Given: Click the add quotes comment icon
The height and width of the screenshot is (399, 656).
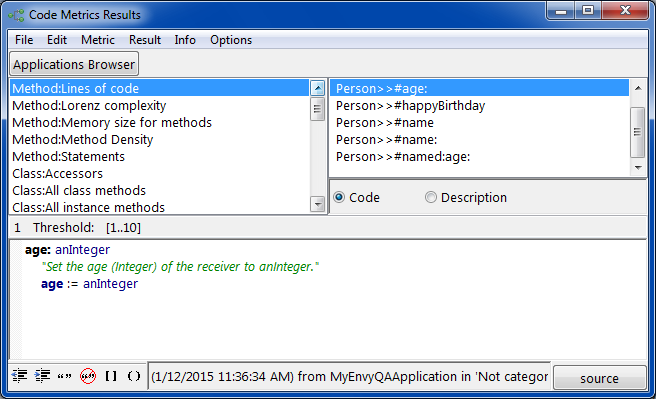Looking at the screenshot, I should (x=64, y=376).
